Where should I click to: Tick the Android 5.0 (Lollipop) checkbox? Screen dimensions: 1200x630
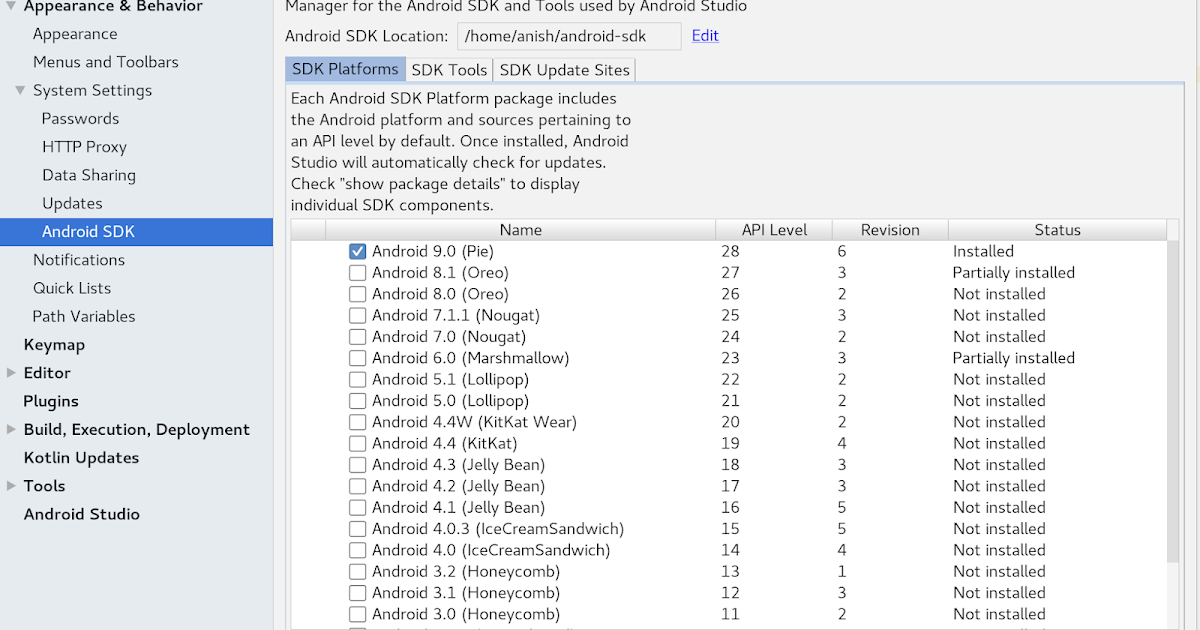[357, 401]
